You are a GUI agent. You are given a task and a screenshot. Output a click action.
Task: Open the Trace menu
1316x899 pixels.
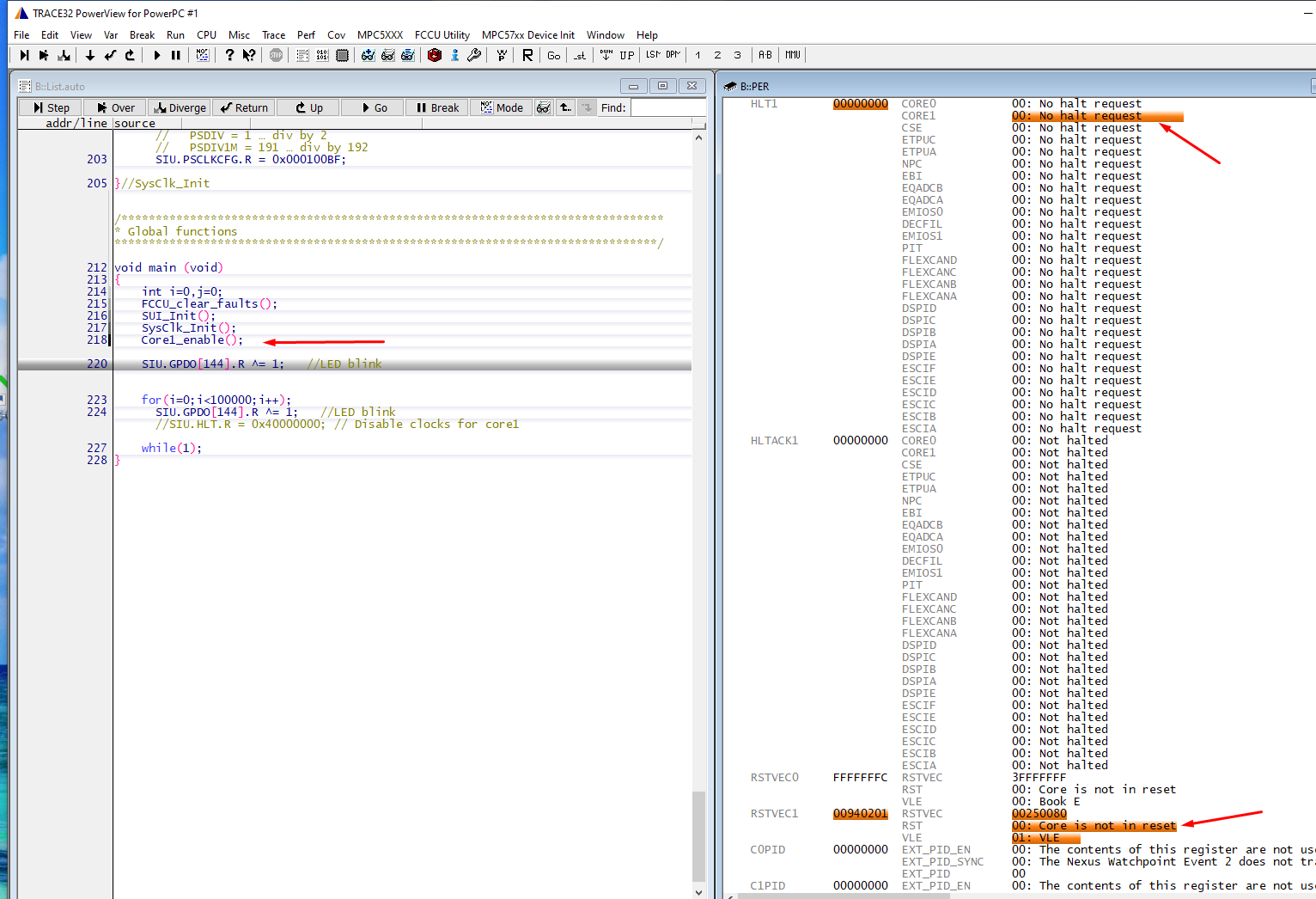click(x=273, y=35)
